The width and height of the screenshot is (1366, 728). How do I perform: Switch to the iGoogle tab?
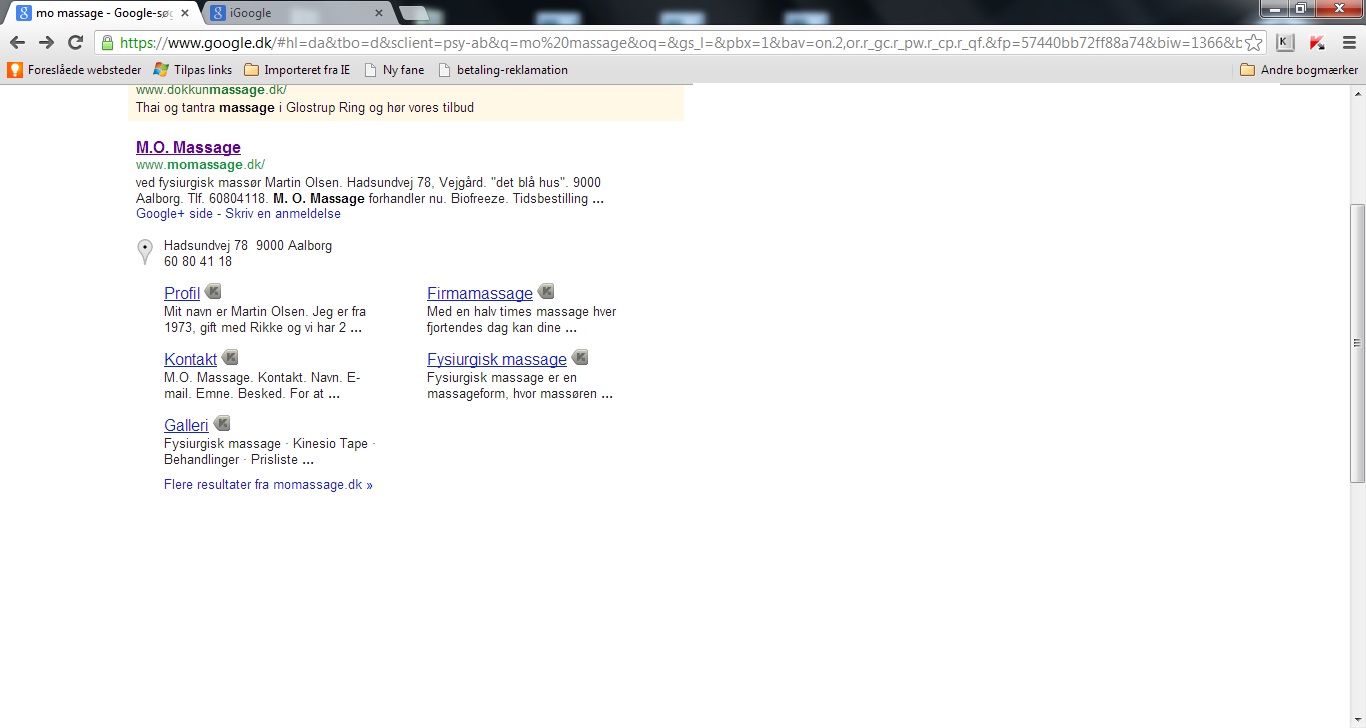297,13
